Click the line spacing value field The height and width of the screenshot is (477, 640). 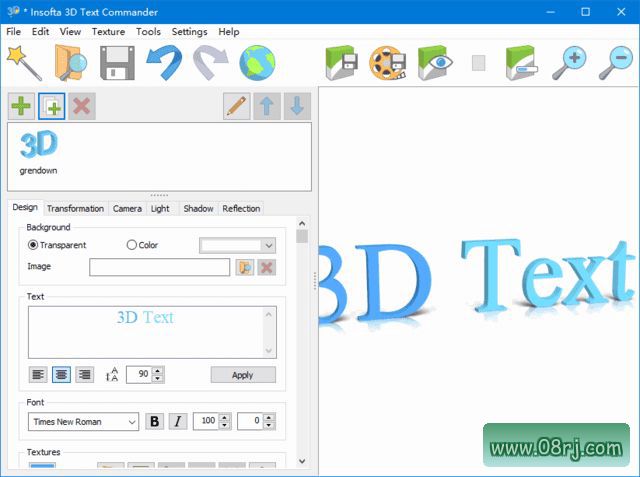(x=139, y=375)
